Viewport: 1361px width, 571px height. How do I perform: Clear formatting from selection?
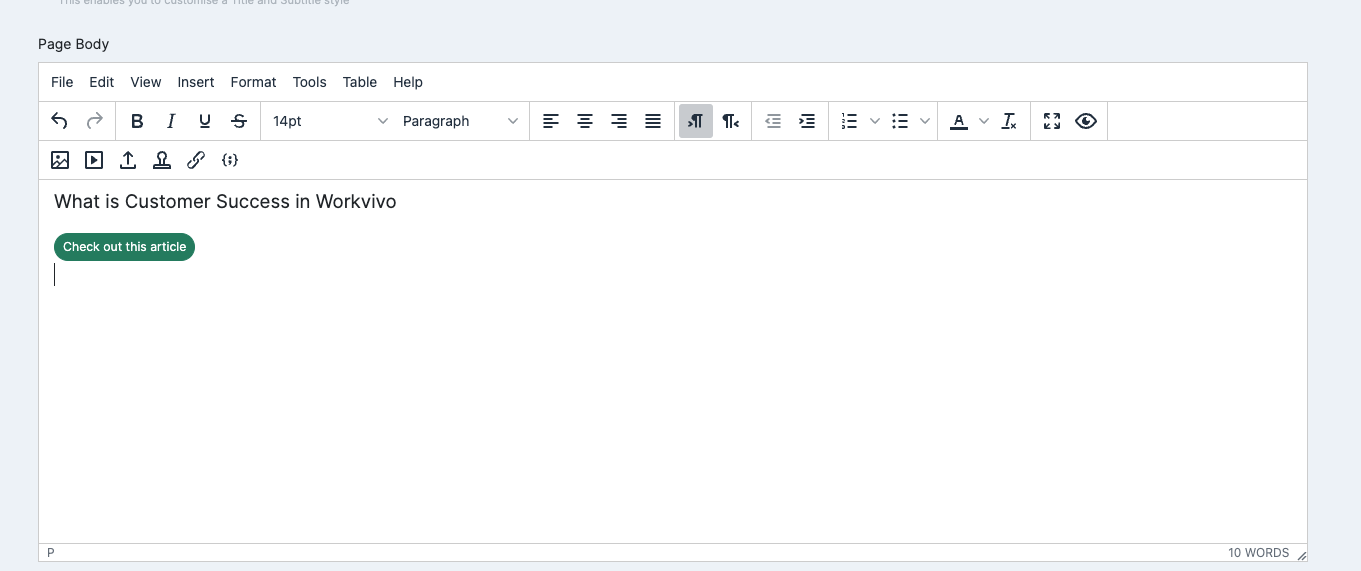[1009, 121]
